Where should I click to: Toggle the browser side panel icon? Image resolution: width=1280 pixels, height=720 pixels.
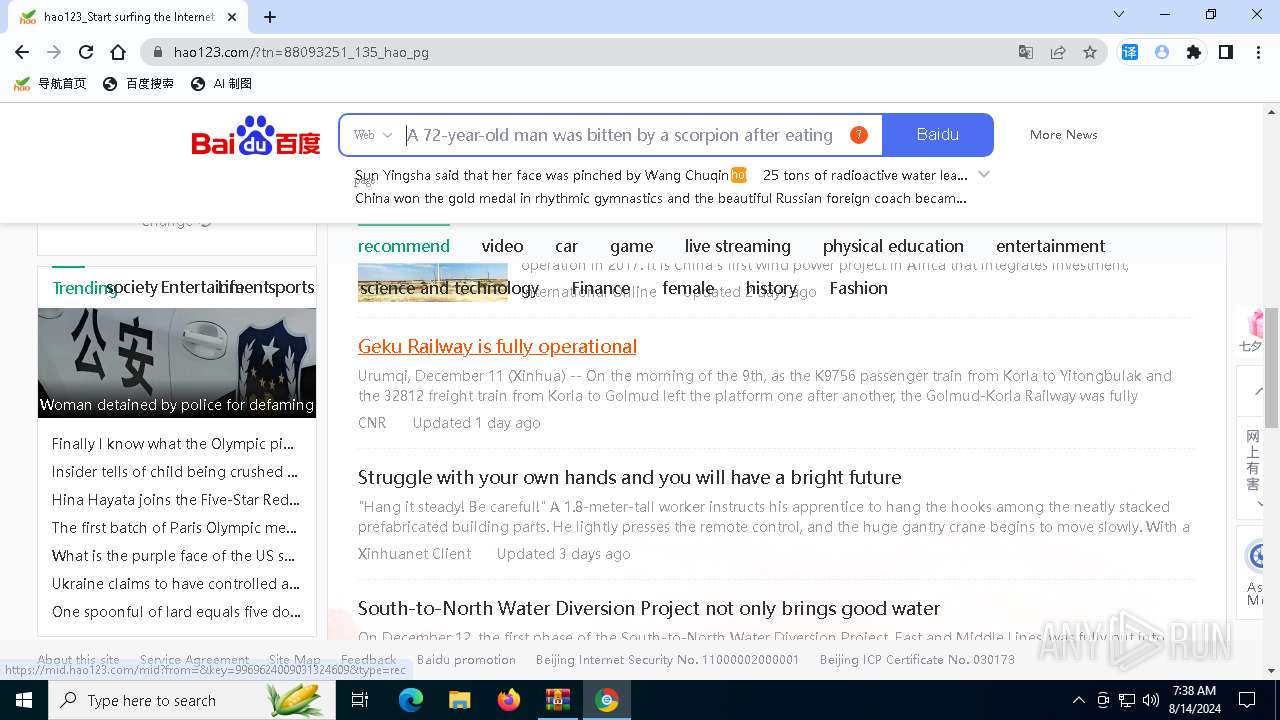click(x=1226, y=52)
